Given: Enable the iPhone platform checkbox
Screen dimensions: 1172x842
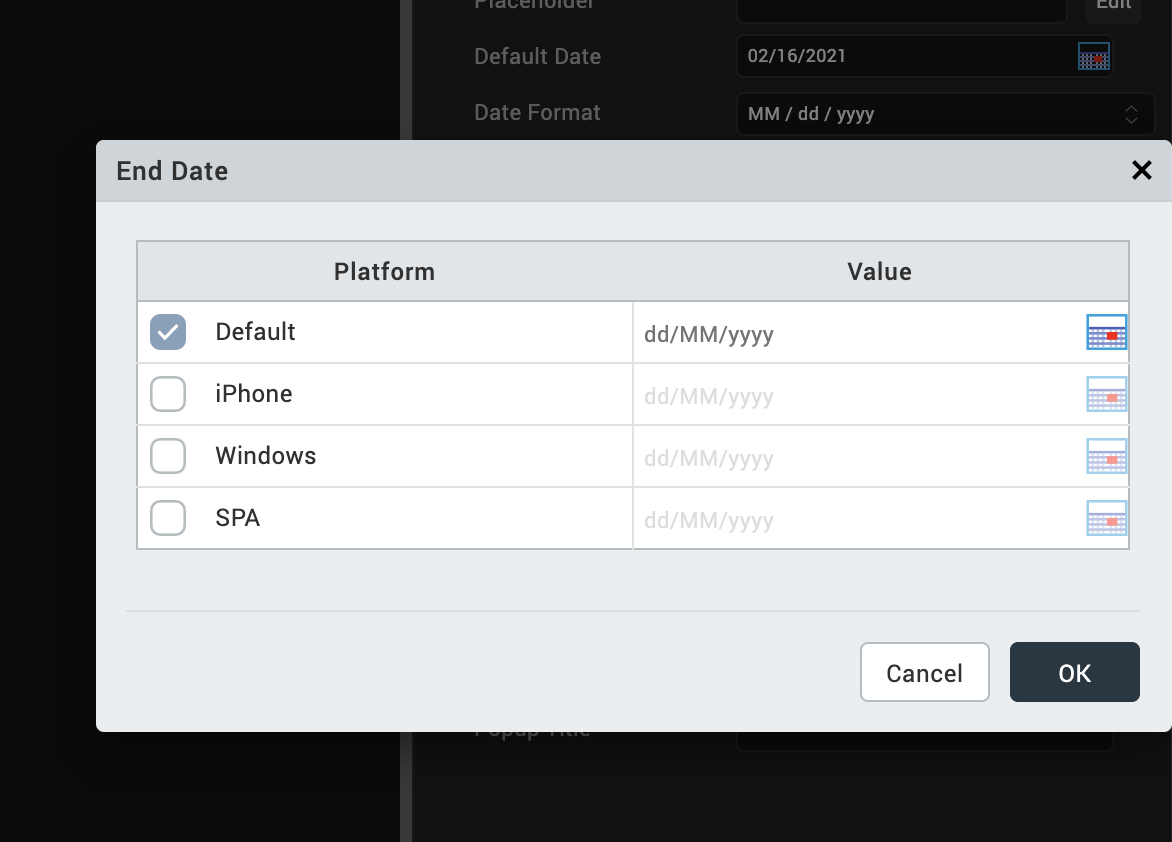Looking at the screenshot, I should [x=168, y=394].
